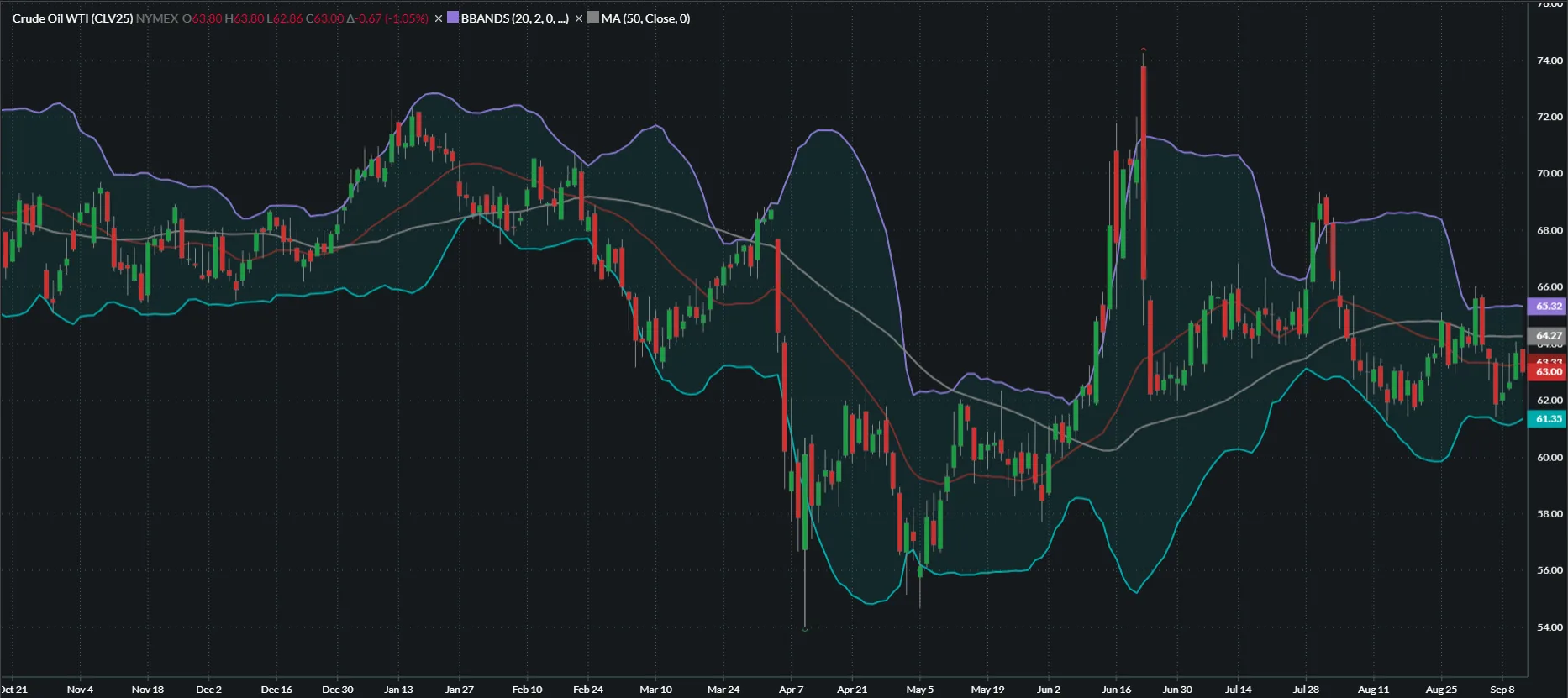Screen dimensions: 1568x698
Task: Click the Sep 8 date on time axis
Action: click(1502, 690)
